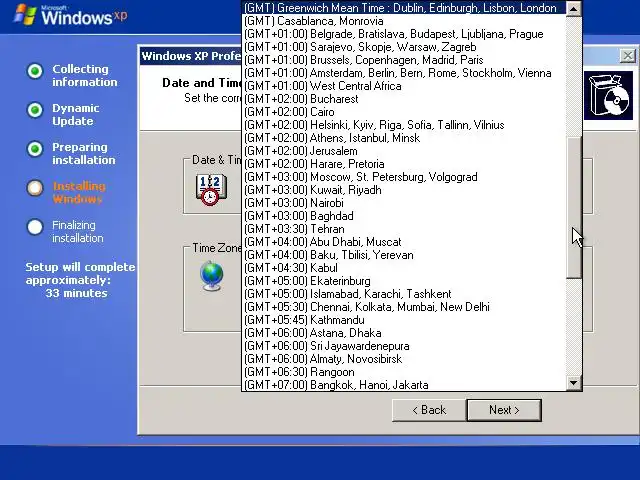The image size is (640, 480).
Task: Click the time zone list scrollbar thumb
Action: coord(573,208)
